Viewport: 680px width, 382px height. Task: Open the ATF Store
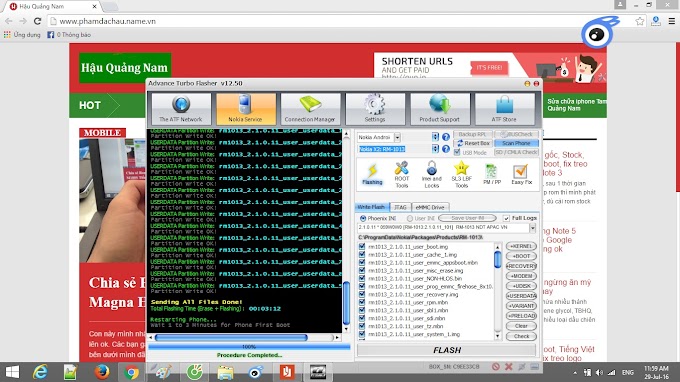pyautogui.click(x=504, y=108)
